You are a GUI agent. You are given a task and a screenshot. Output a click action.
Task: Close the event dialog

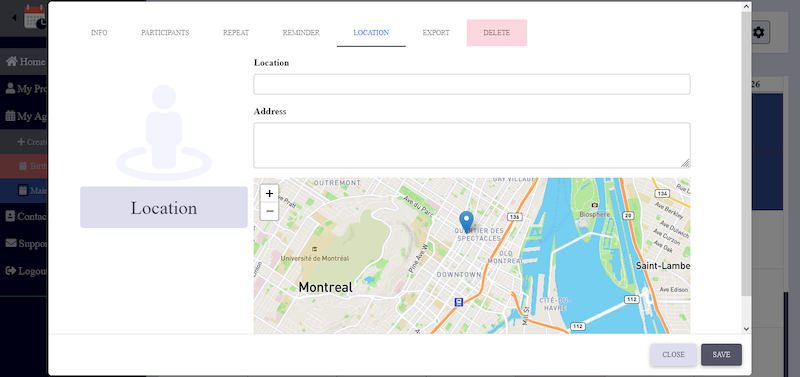(673, 355)
